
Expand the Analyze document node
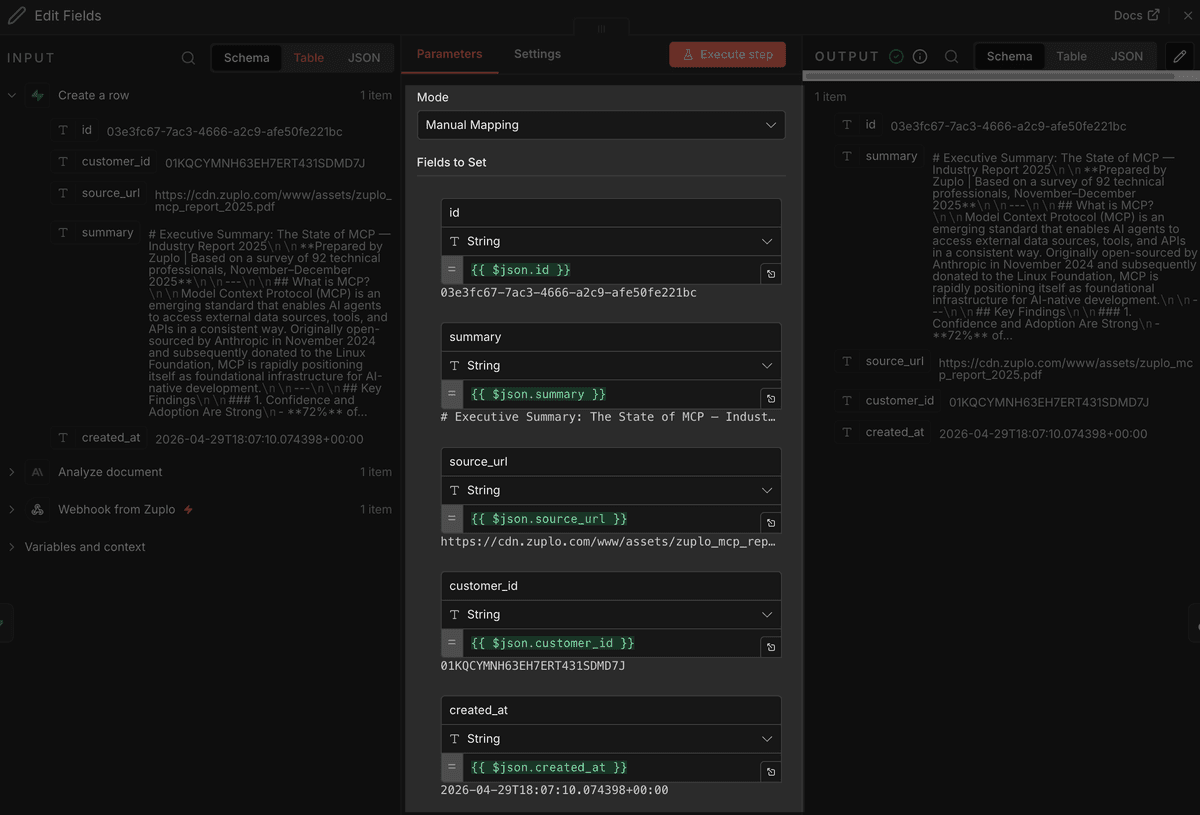(x=12, y=472)
